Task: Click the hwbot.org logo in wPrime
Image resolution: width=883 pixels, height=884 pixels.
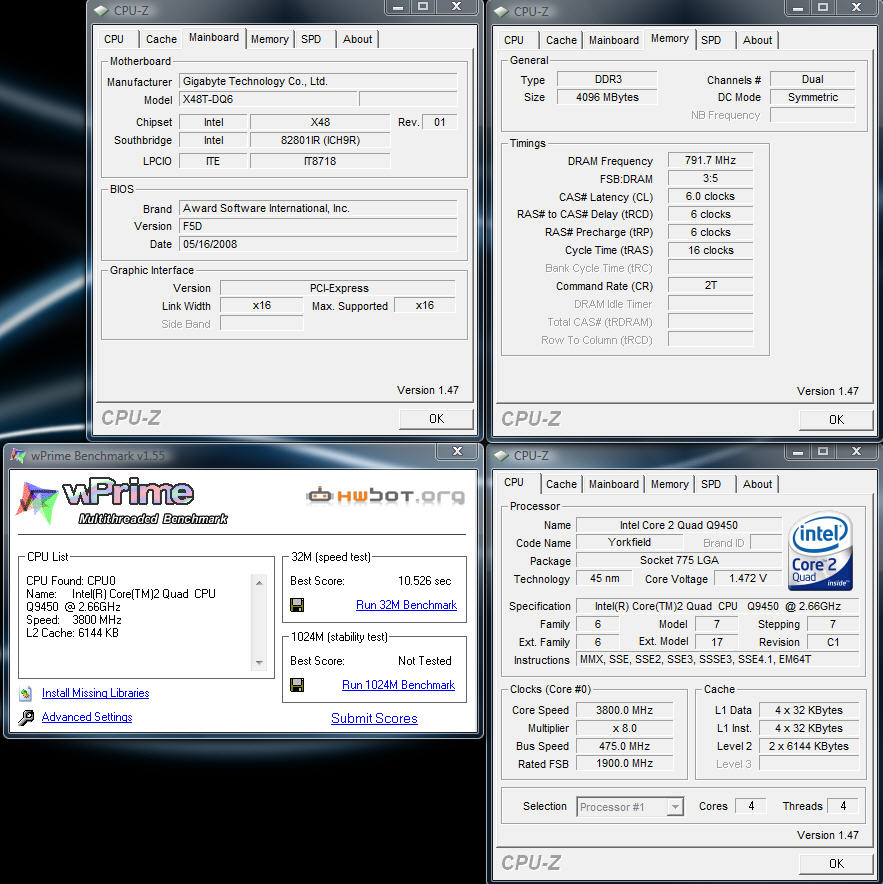Action: (x=386, y=496)
